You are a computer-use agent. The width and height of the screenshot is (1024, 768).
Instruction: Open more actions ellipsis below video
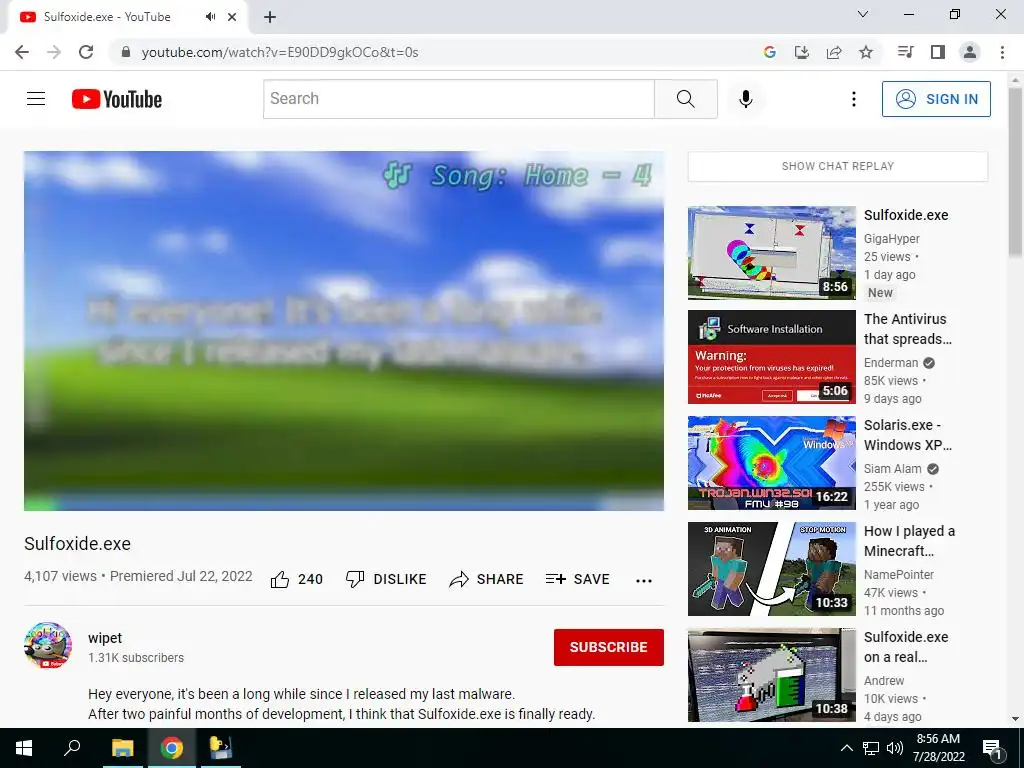(644, 581)
